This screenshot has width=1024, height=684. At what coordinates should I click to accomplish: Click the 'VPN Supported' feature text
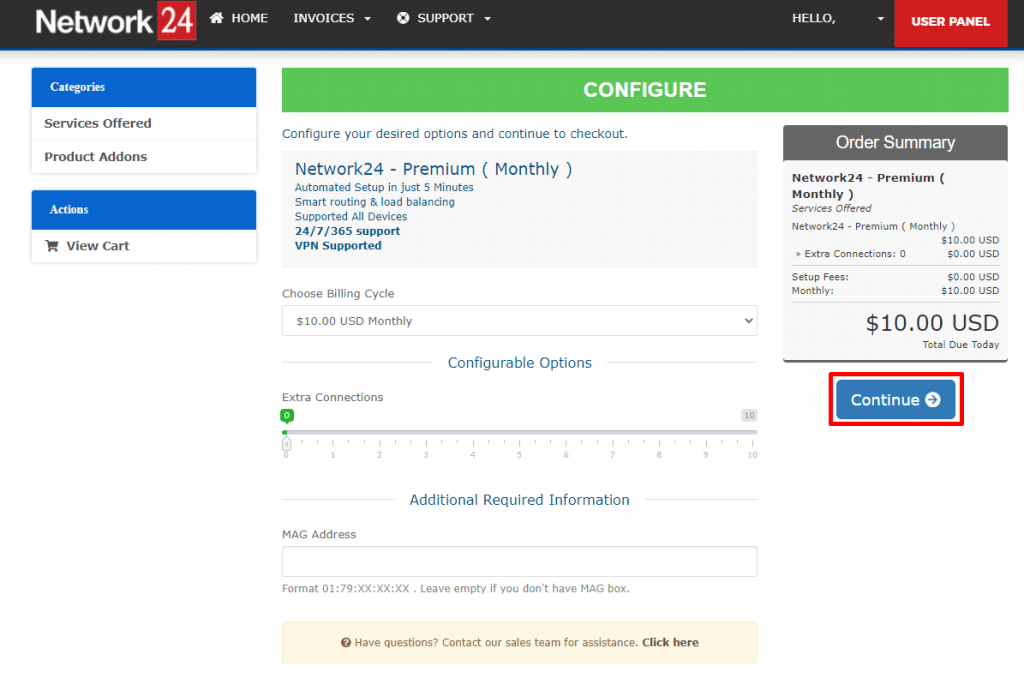[x=338, y=246]
